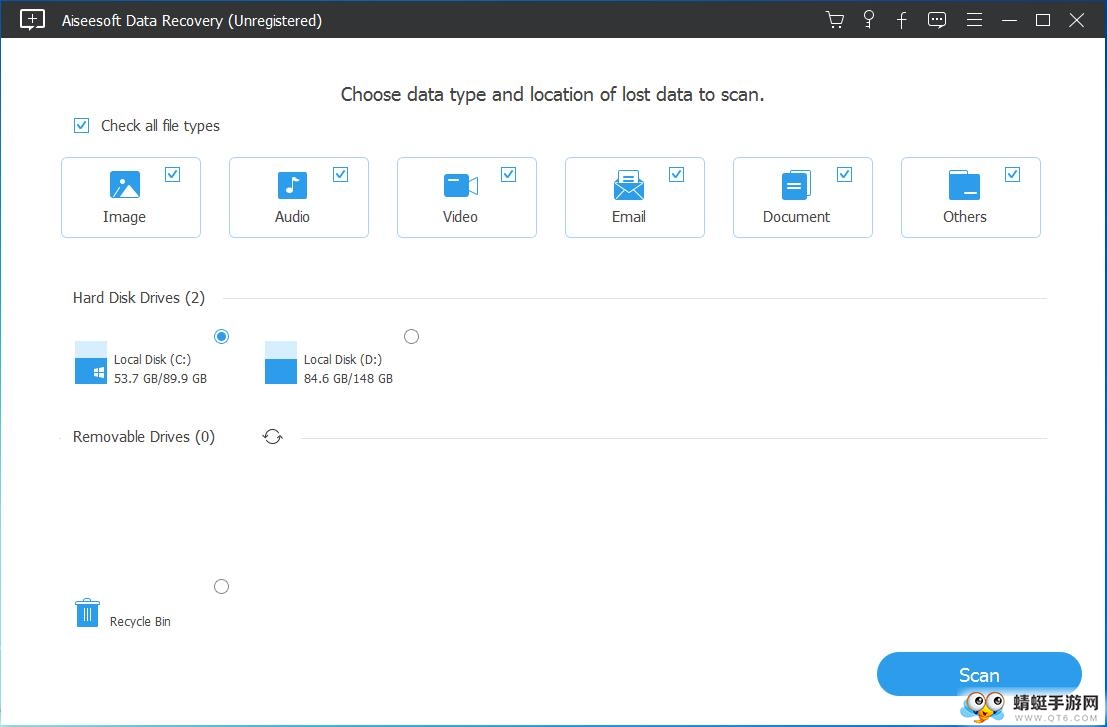This screenshot has height=727, width=1107.
Task: Minimize the Data Recovery window
Action: point(1010,20)
